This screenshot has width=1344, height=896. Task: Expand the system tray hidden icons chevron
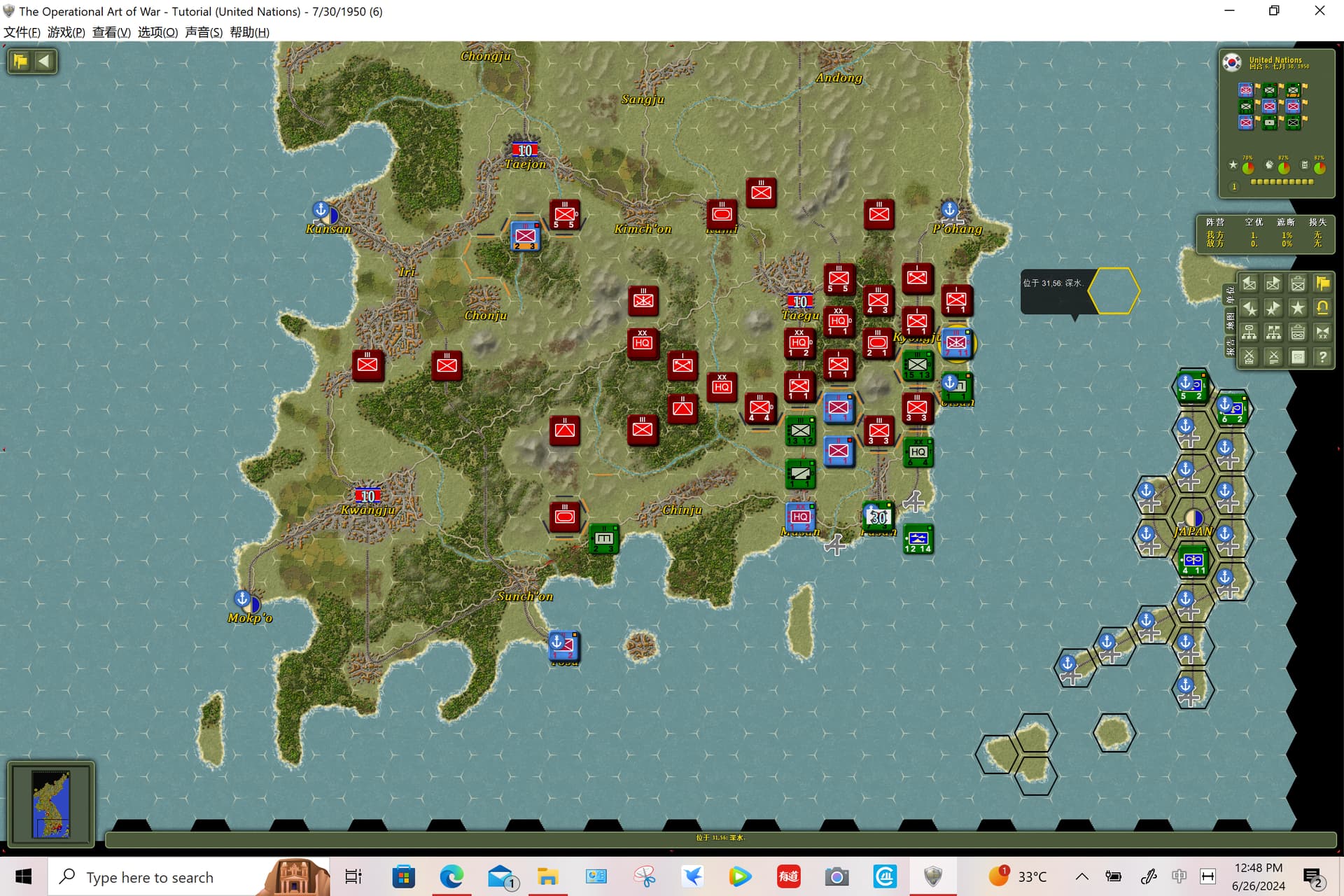(1081, 876)
